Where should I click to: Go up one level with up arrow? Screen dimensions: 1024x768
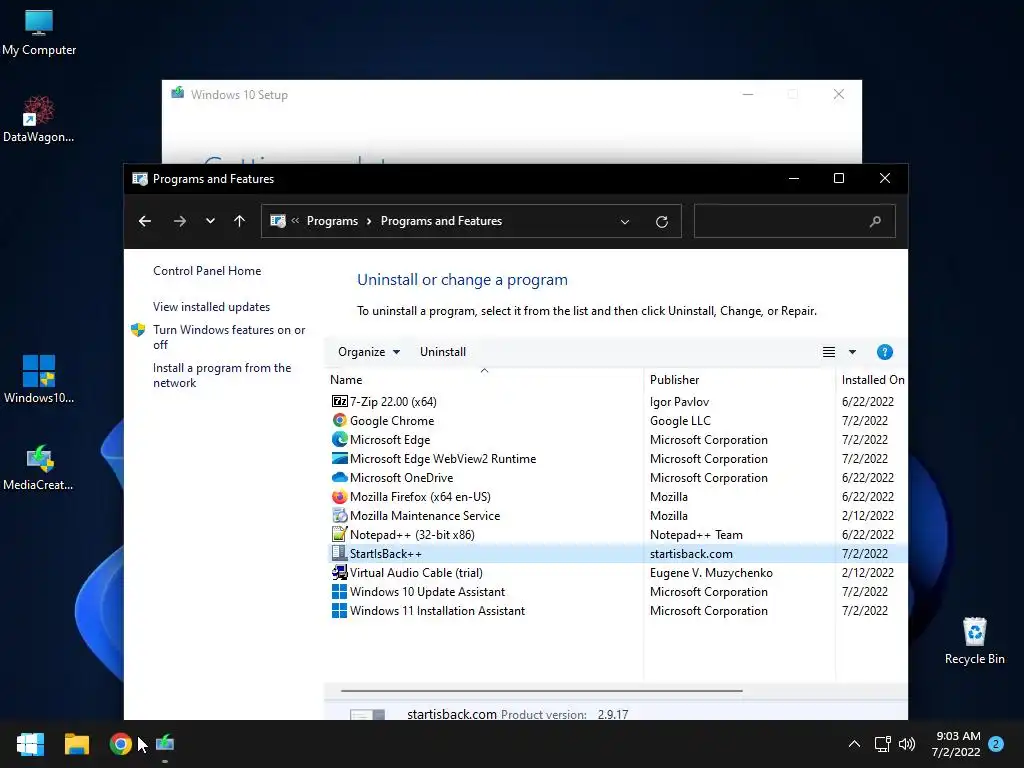[x=240, y=221]
